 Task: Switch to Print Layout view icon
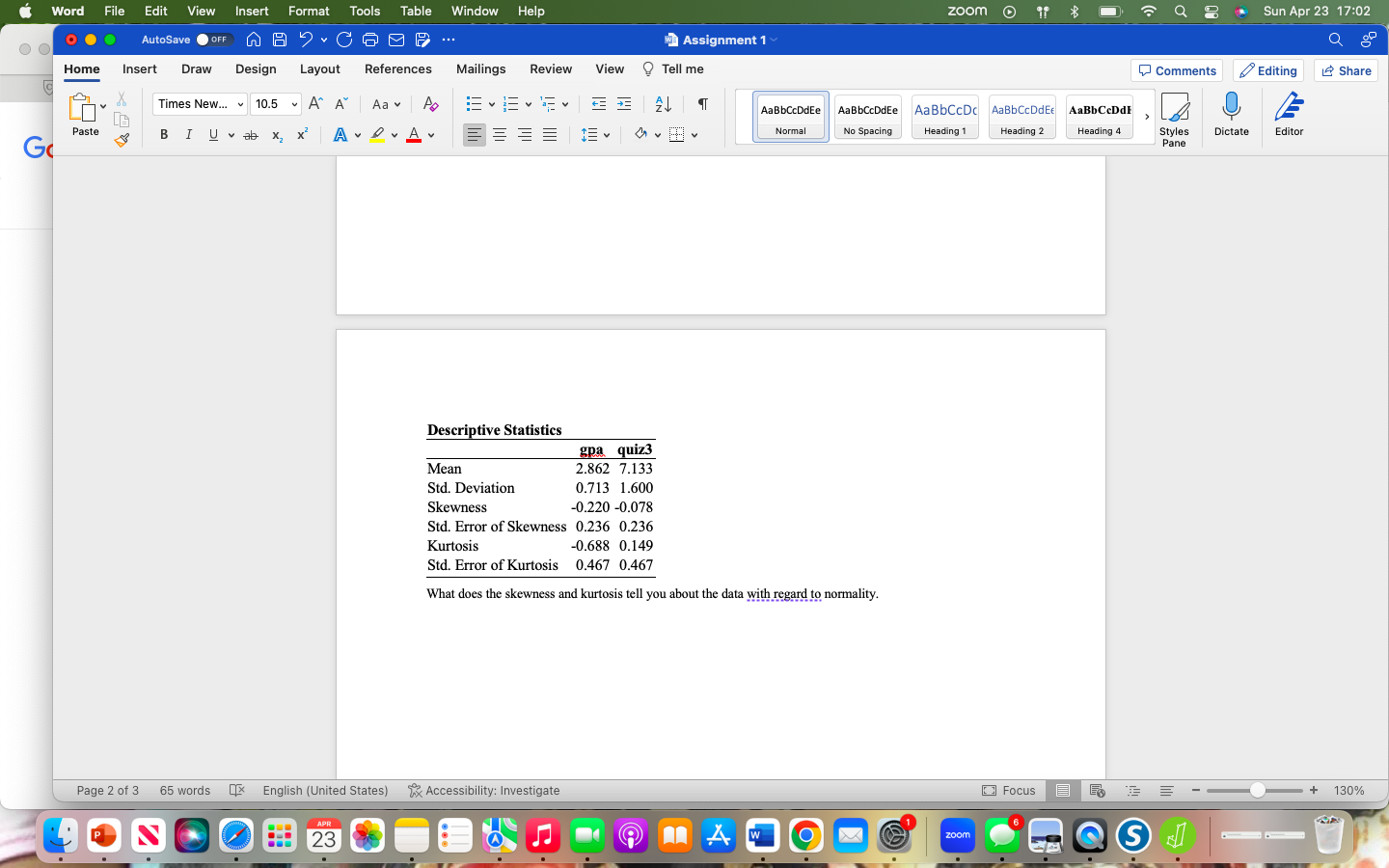pos(1063,790)
